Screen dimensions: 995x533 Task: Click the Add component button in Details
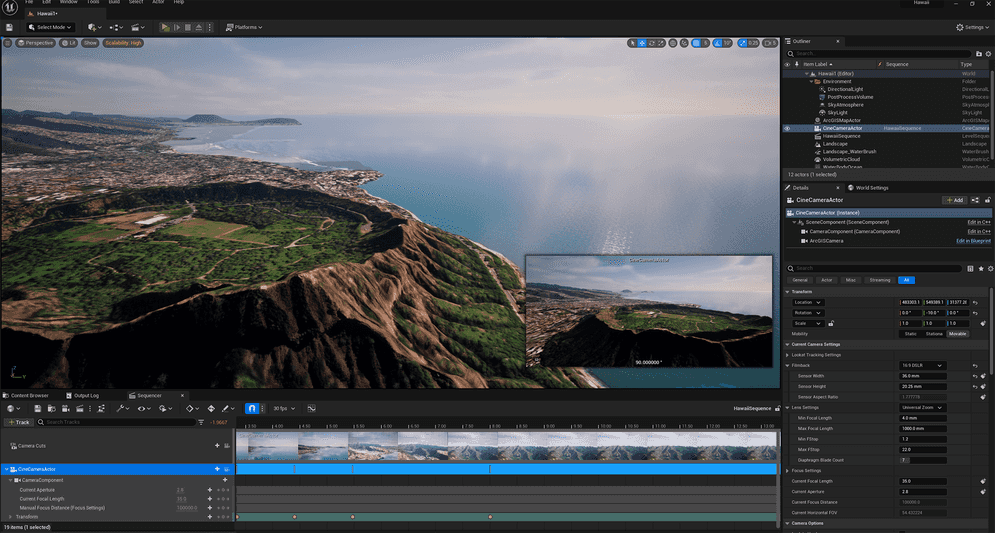pos(954,200)
